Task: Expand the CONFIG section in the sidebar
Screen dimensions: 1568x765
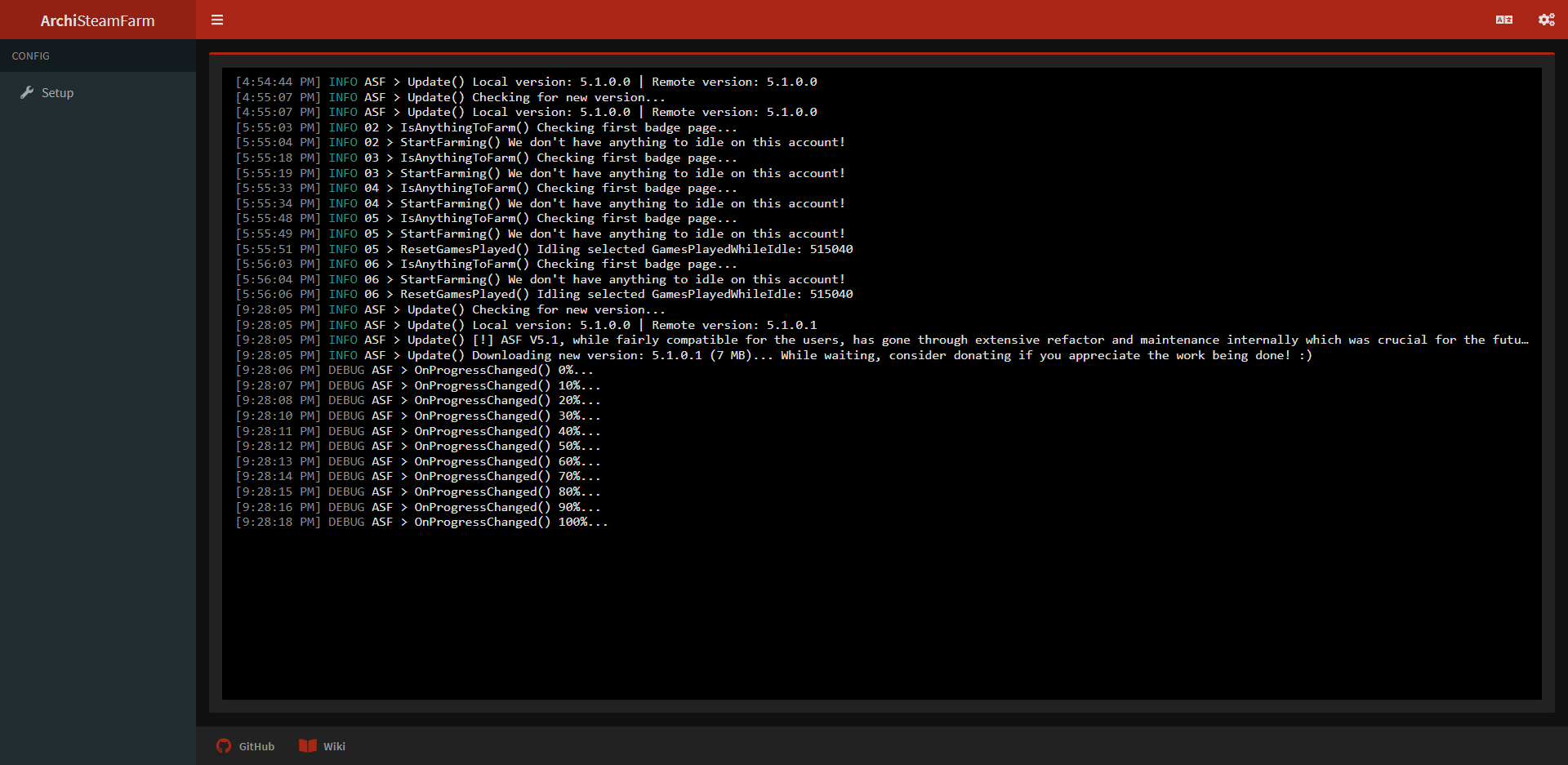Action: (x=30, y=56)
